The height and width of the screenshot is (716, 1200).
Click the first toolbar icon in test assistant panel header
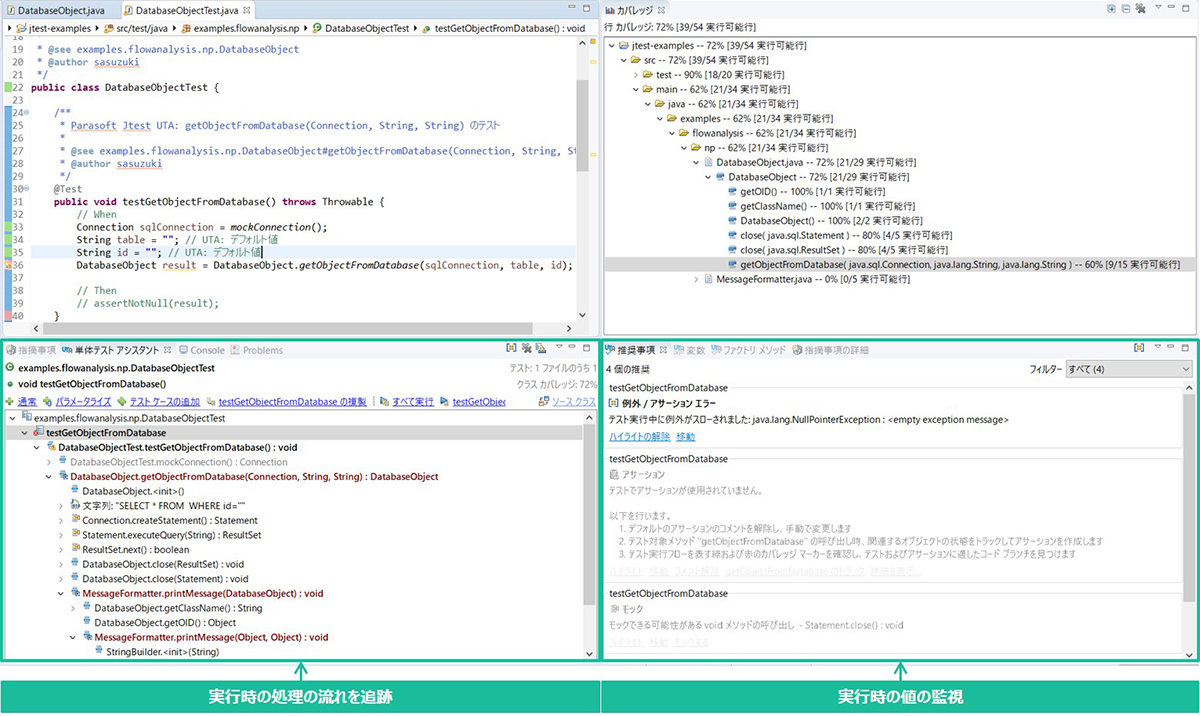[x=512, y=349]
